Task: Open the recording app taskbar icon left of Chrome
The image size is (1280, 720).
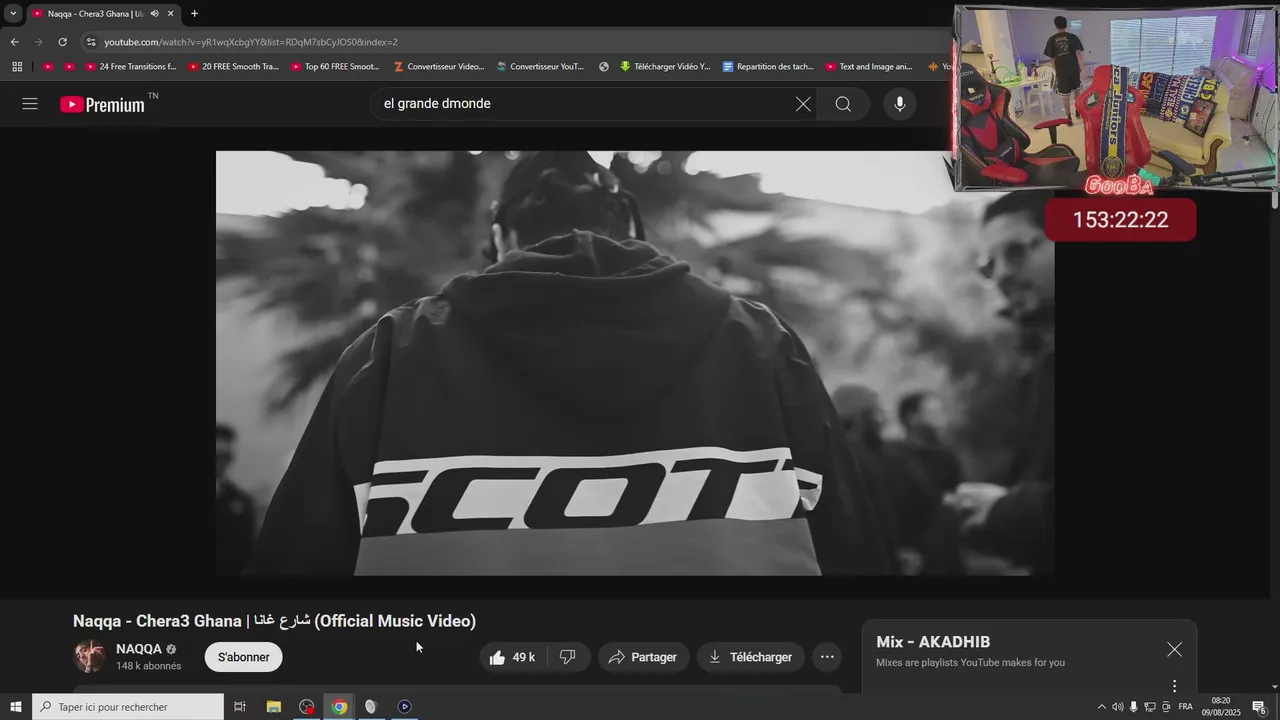Action: point(307,707)
